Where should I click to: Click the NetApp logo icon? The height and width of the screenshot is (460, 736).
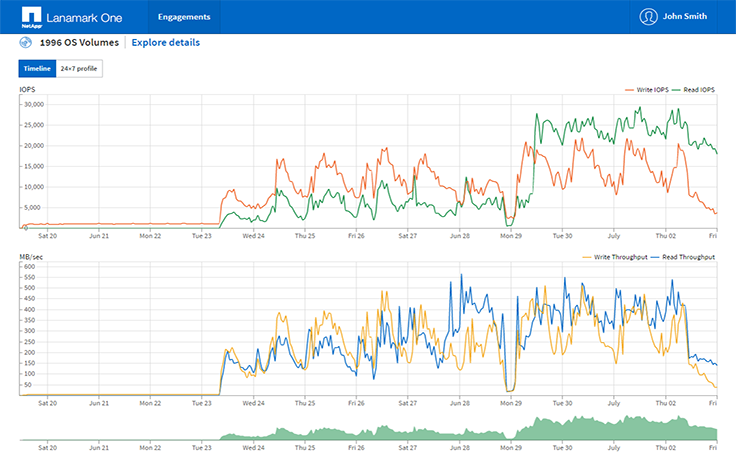[x=30, y=16]
